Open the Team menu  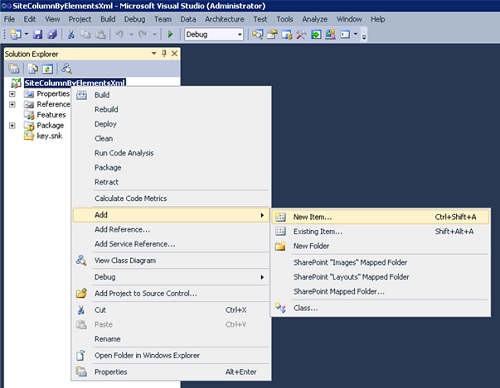pyautogui.click(x=163, y=19)
